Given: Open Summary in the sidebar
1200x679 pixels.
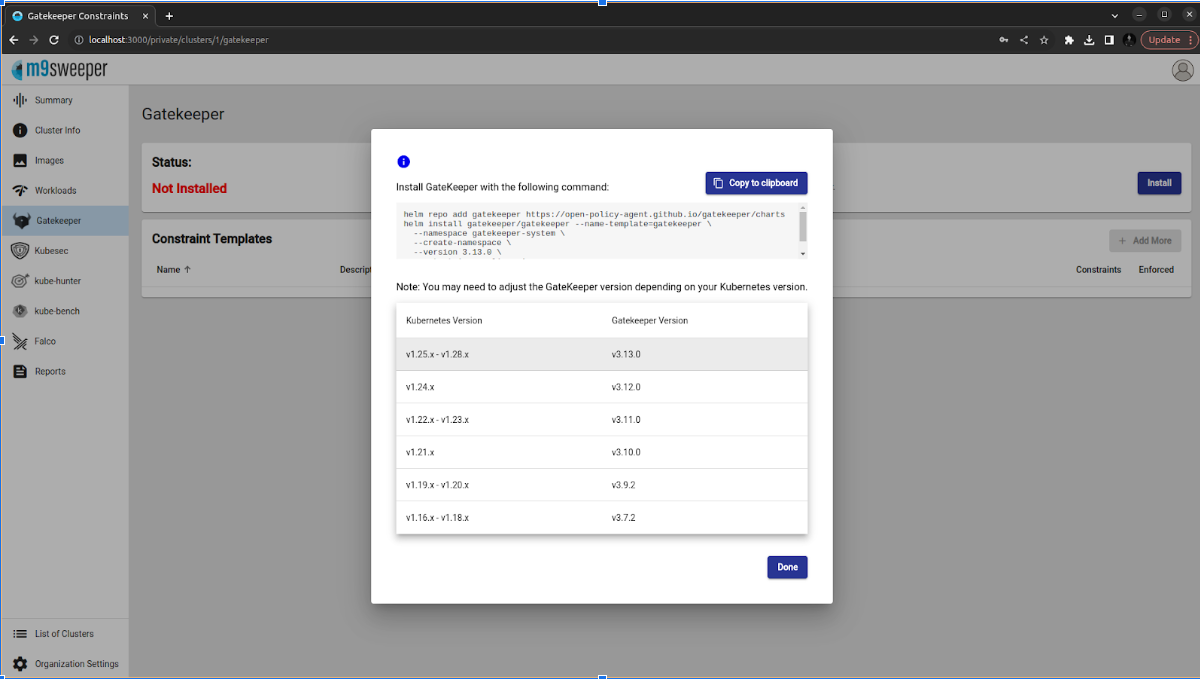Looking at the screenshot, I should (x=53, y=100).
